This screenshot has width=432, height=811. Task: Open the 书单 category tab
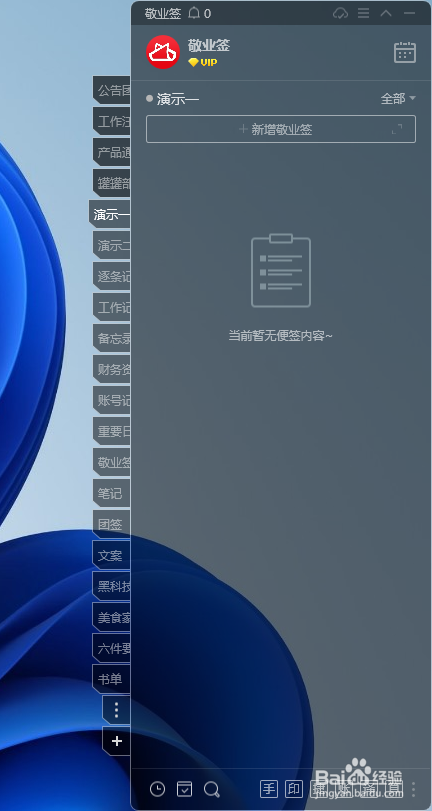coord(112,679)
